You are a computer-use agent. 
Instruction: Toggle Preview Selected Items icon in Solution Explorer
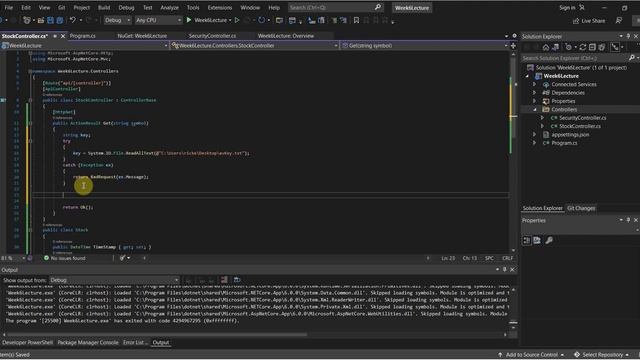click(x=615, y=48)
